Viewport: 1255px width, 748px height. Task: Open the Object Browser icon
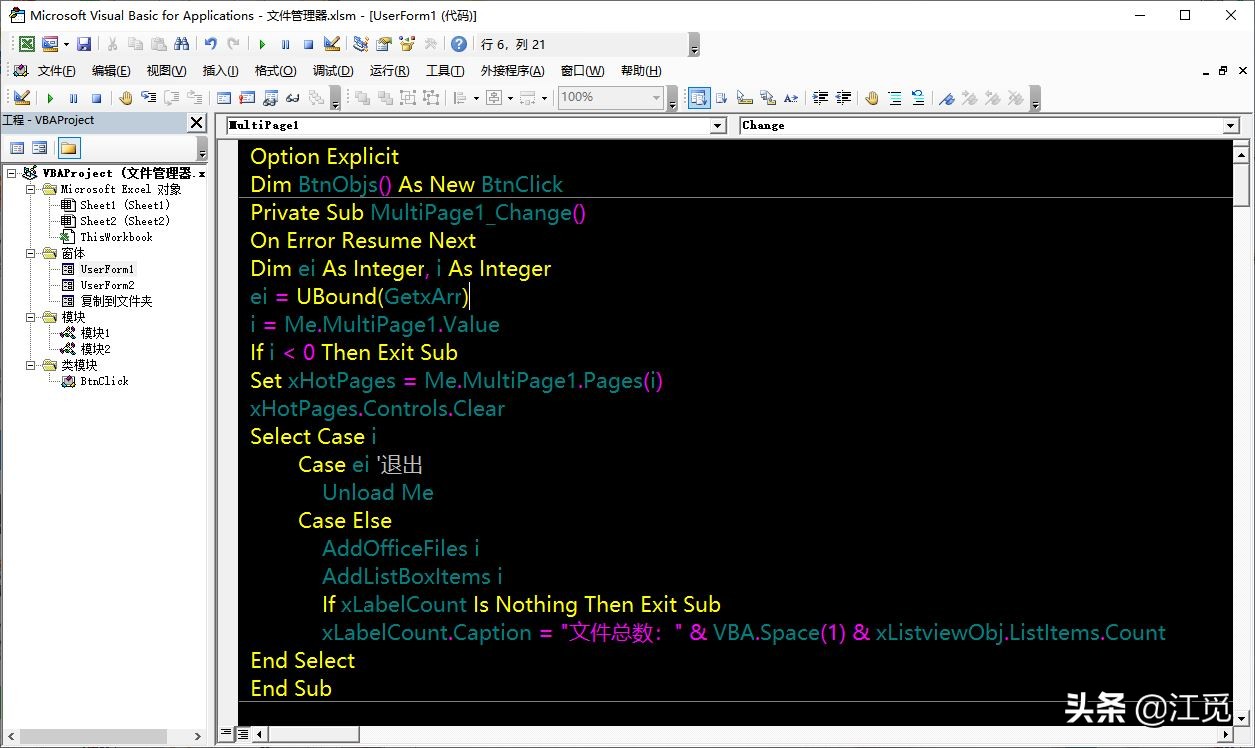406,44
